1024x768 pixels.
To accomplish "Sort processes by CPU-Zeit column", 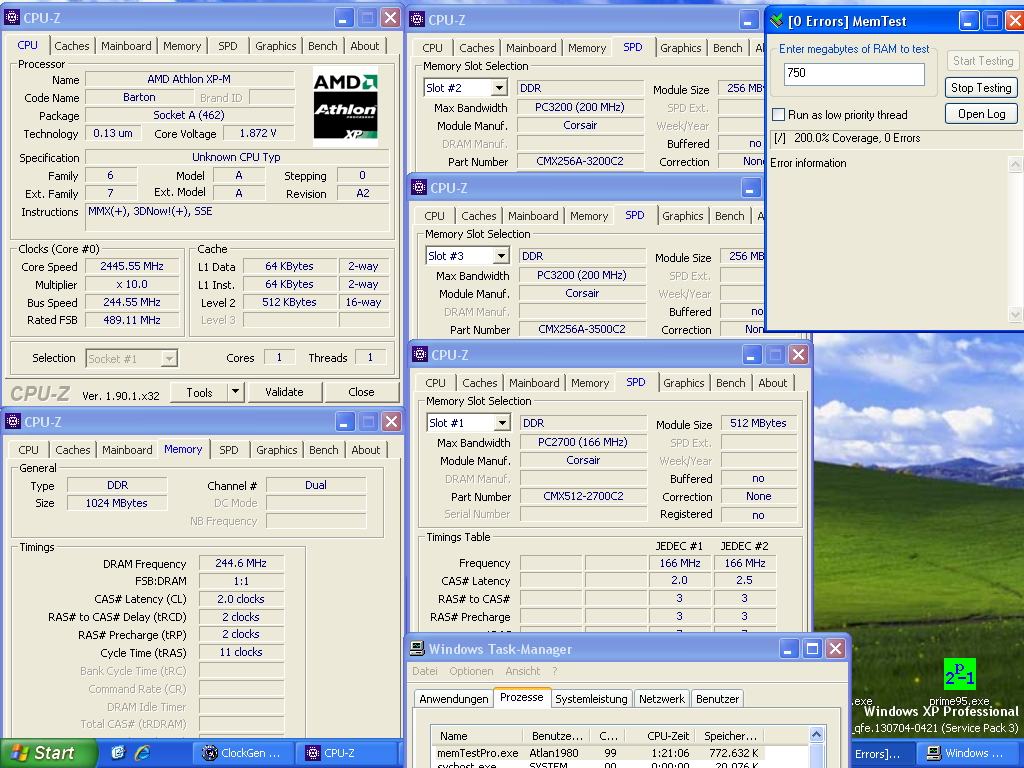I will point(665,736).
